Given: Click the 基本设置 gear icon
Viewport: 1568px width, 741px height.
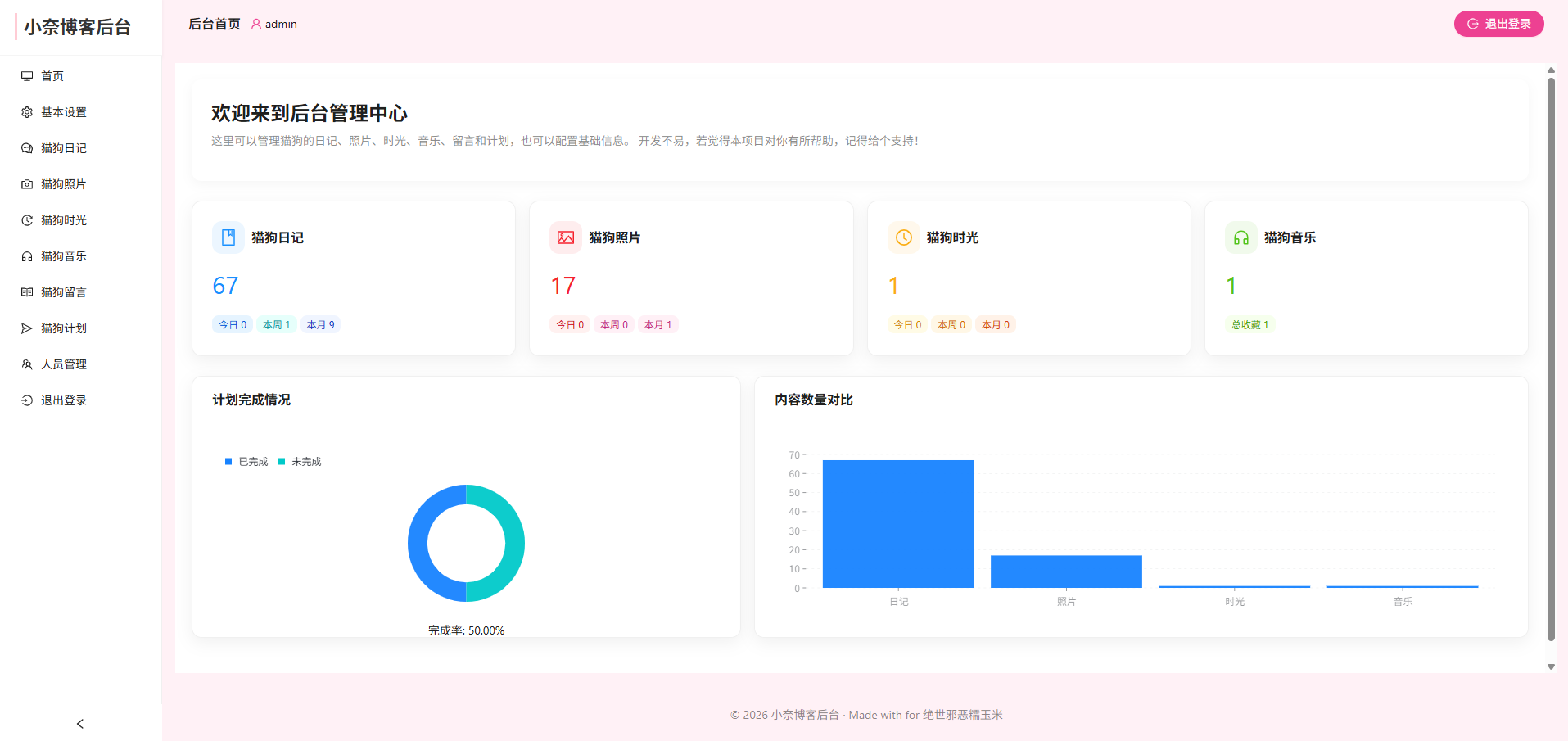Looking at the screenshot, I should [x=27, y=112].
